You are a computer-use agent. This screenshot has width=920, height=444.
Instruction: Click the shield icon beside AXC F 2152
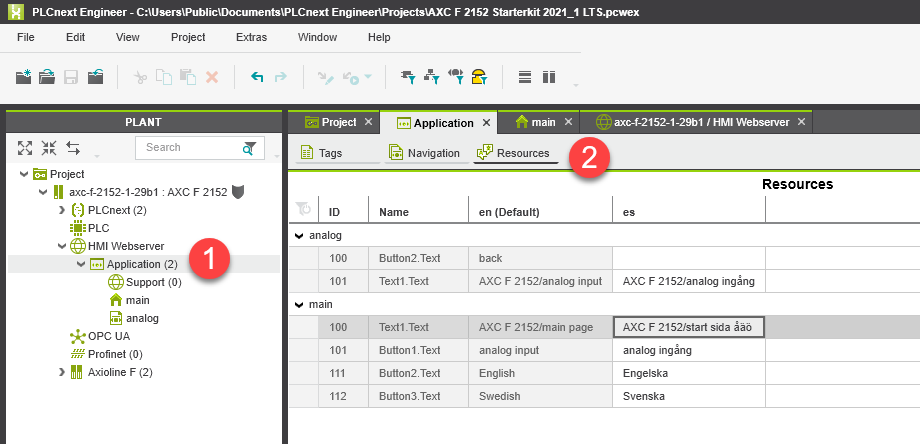238,192
